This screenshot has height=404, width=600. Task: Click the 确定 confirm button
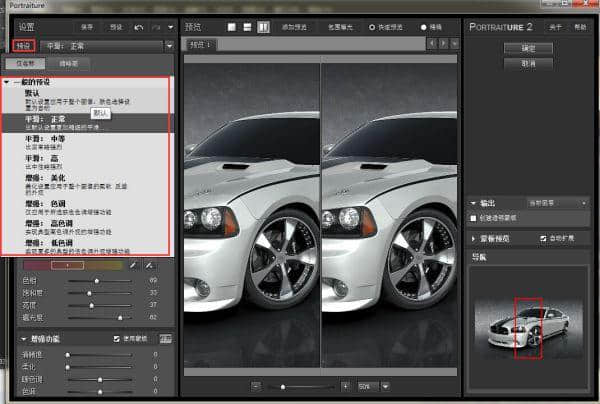529,47
